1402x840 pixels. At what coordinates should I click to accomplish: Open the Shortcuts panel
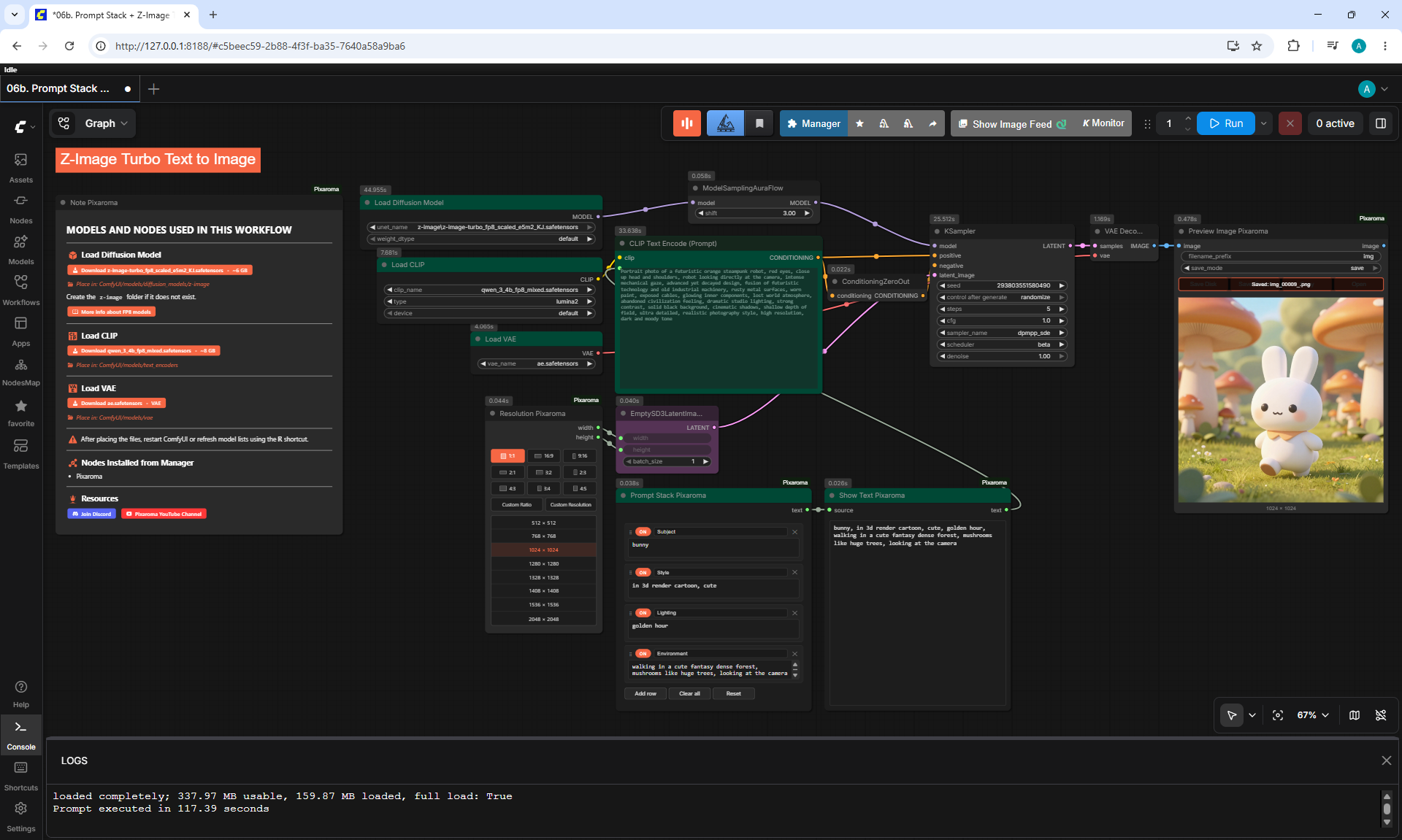pyautogui.click(x=20, y=776)
